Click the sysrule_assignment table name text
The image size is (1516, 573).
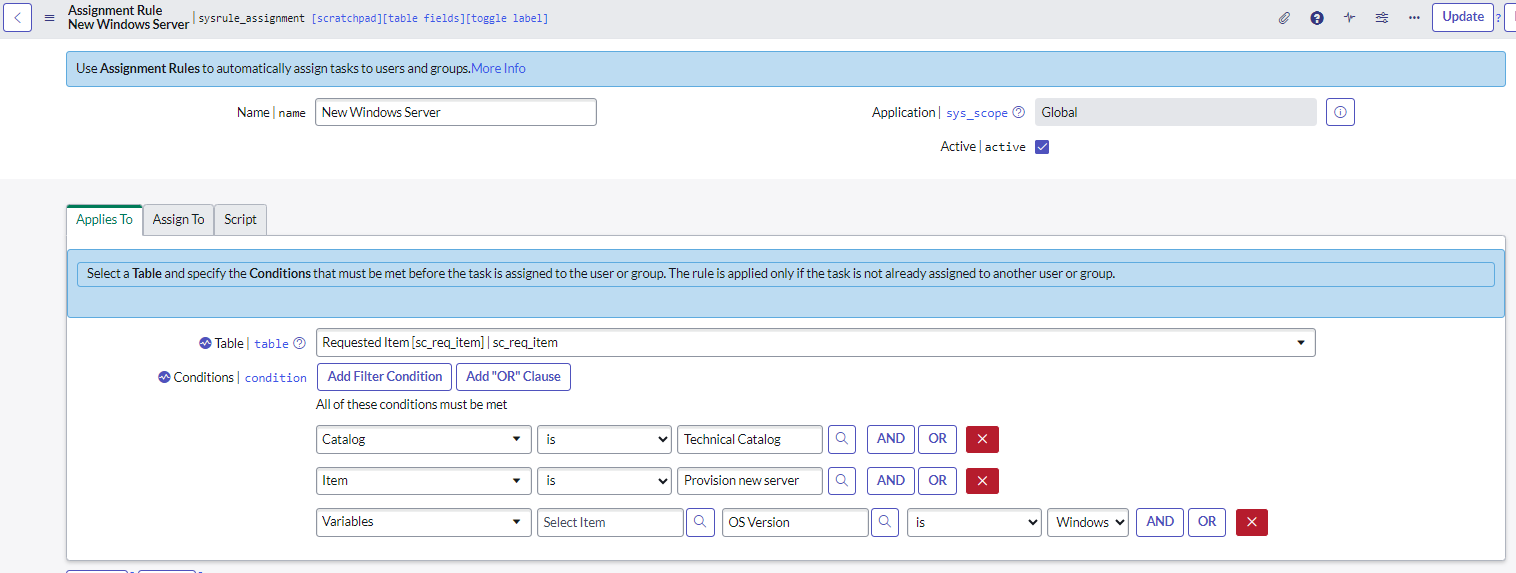252,18
